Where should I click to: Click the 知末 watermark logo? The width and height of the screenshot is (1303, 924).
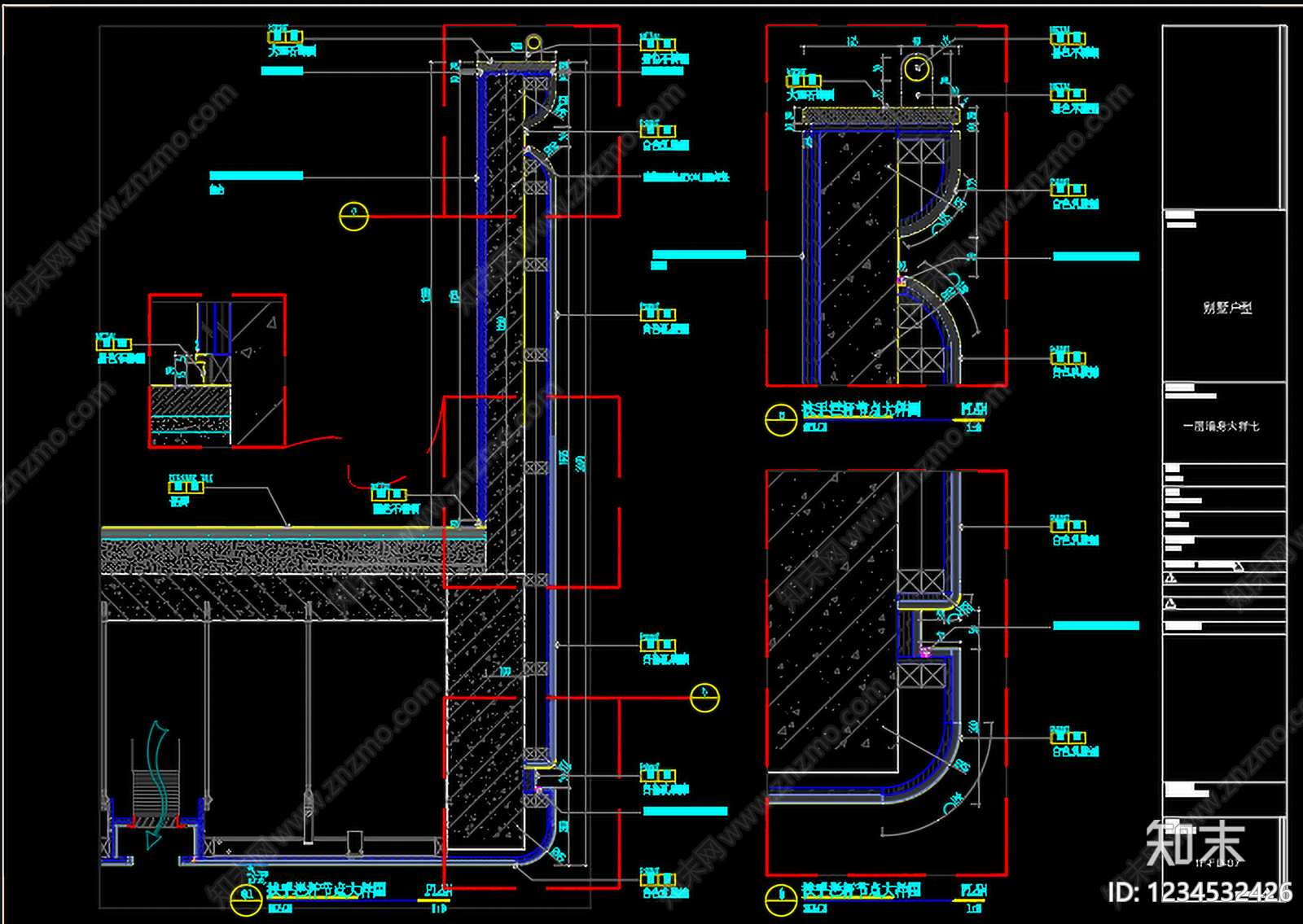(x=1195, y=843)
